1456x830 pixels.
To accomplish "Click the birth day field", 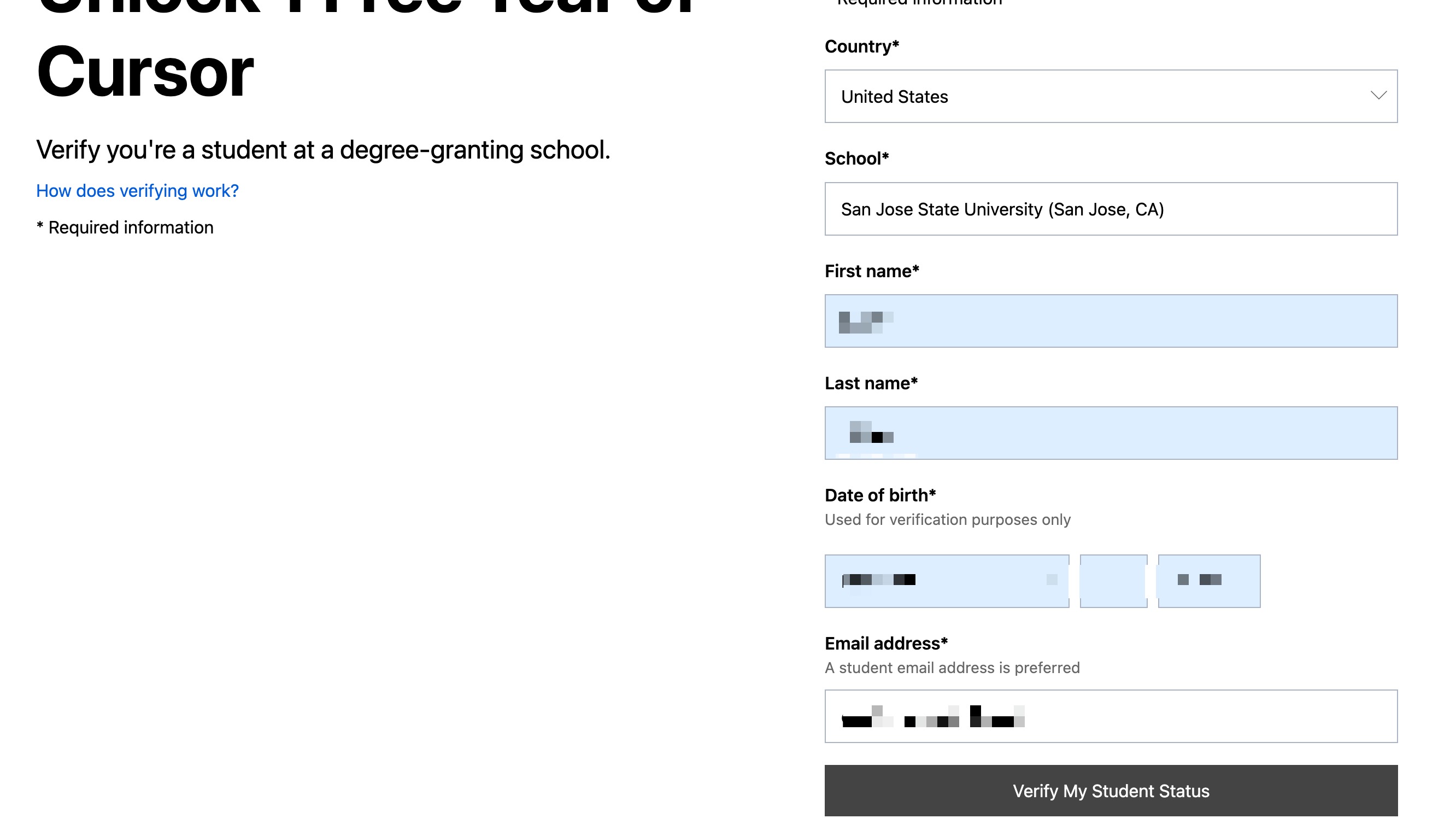I will click(x=1113, y=581).
